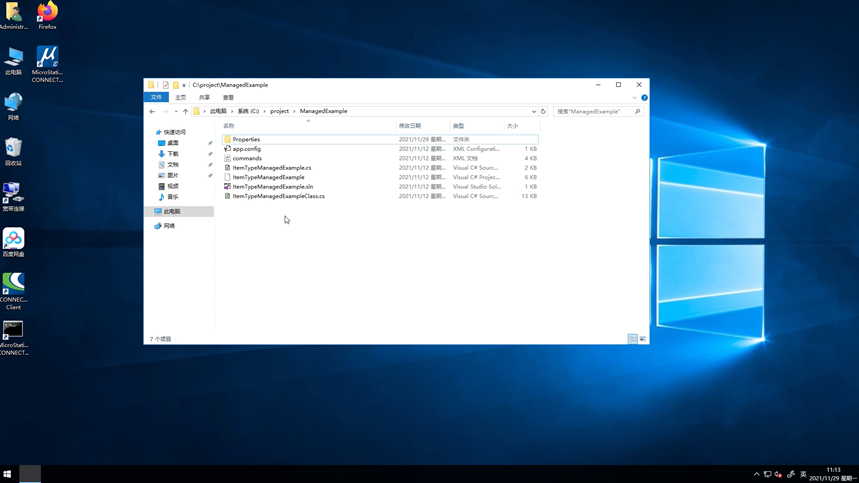The image size is (859, 483).
Task: Switch to the 查看 ribbon tab
Action: coord(228,97)
